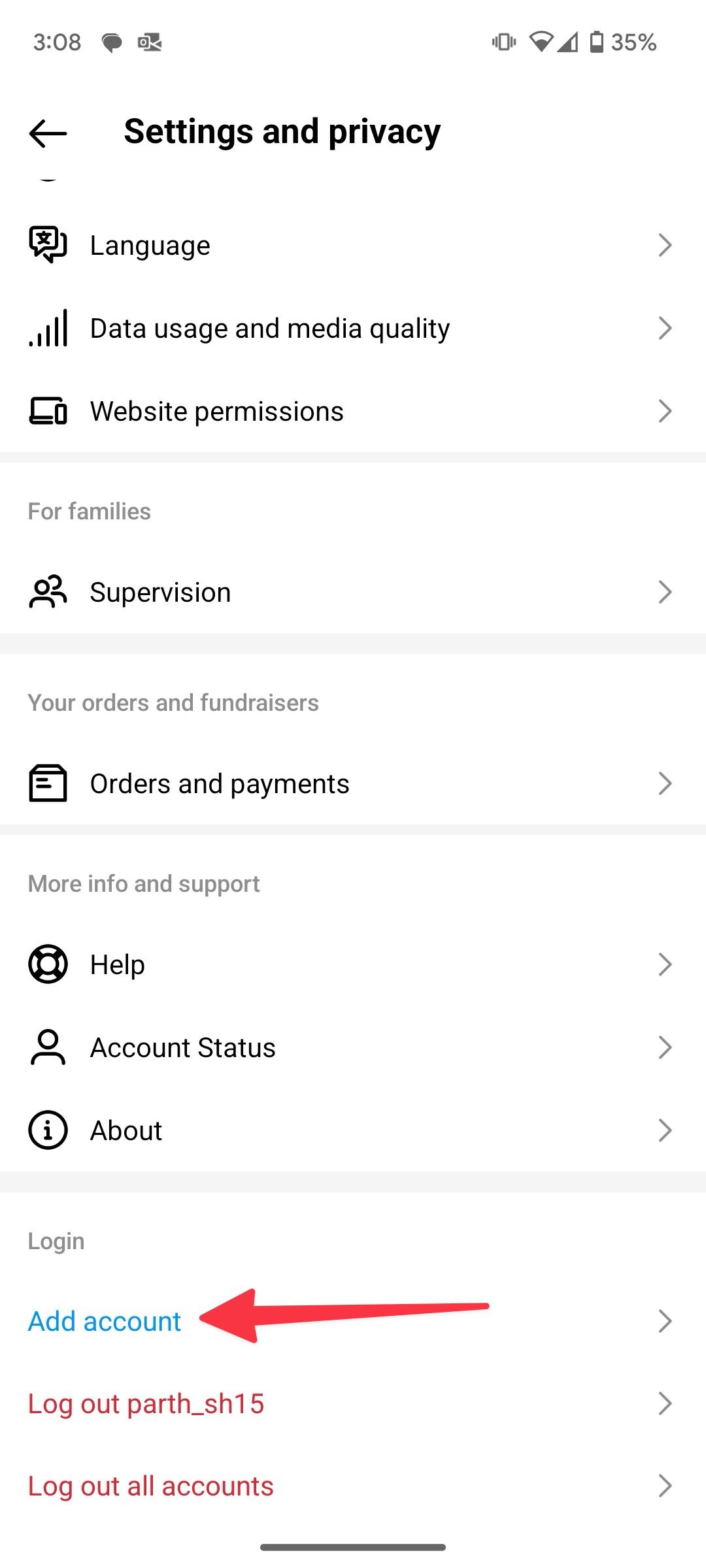Tap the Supervision people icon
This screenshot has width=706, height=1568.
pyautogui.click(x=48, y=592)
